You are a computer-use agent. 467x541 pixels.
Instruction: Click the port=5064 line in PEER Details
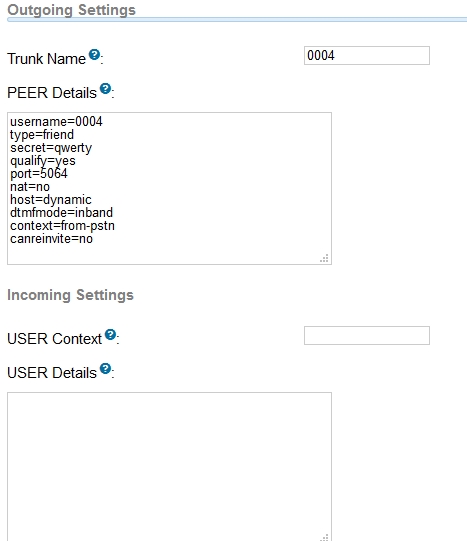click(39, 174)
